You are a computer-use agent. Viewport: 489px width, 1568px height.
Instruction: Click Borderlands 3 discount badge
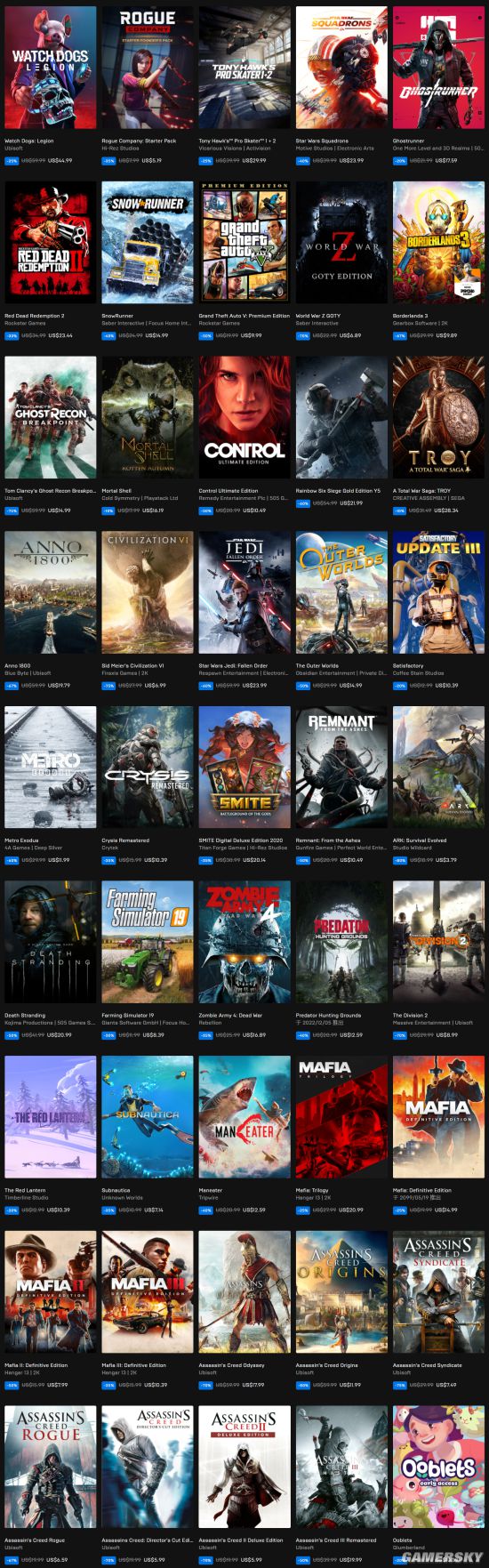(399, 335)
